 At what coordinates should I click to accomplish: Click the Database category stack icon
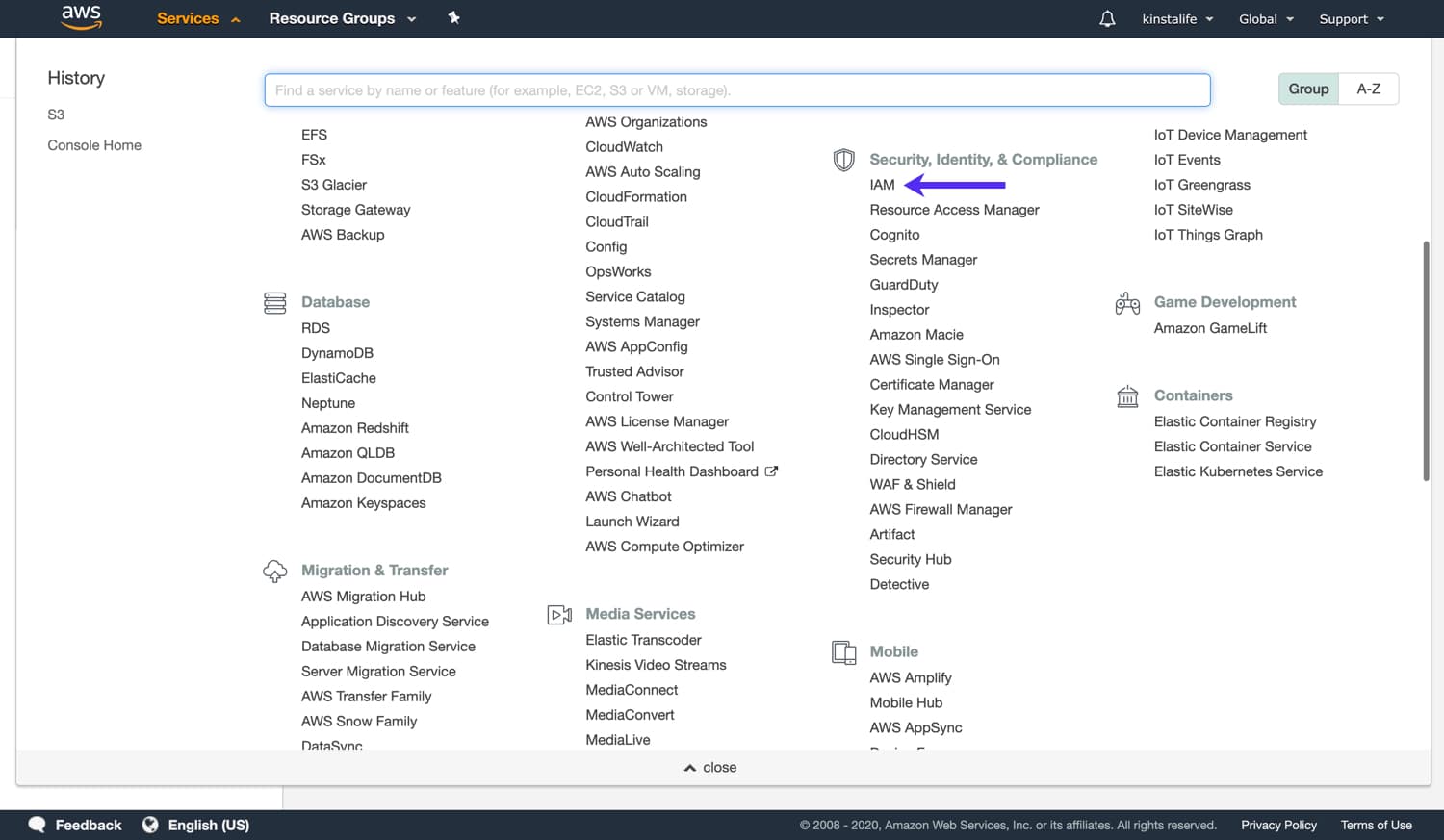pos(274,302)
